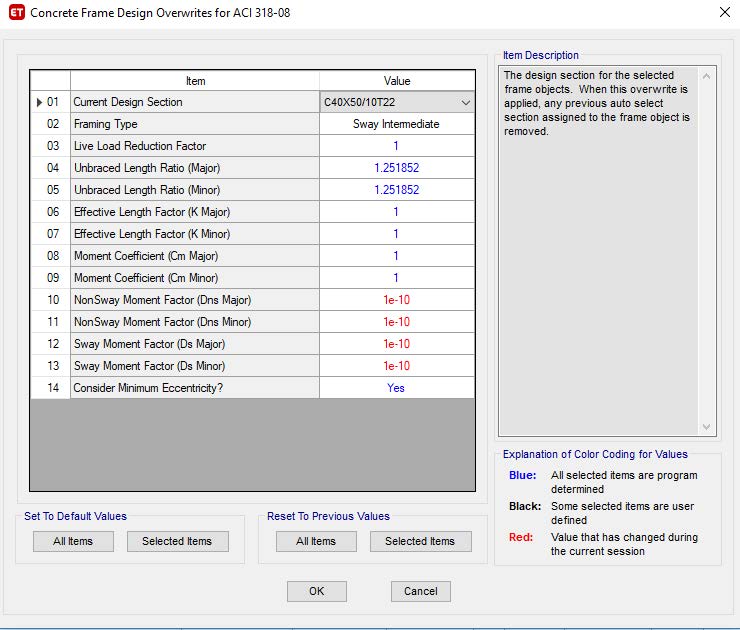The image size is (740, 630).
Task: Click Consider Minimum Eccentricity? item label
Action: point(195,388)
